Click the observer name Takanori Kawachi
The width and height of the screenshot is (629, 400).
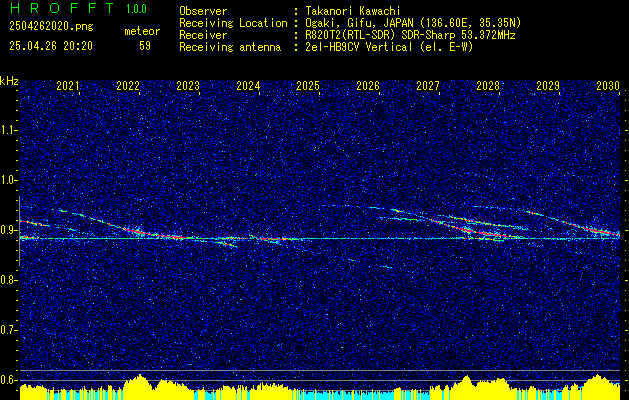[x=353, y=11]
